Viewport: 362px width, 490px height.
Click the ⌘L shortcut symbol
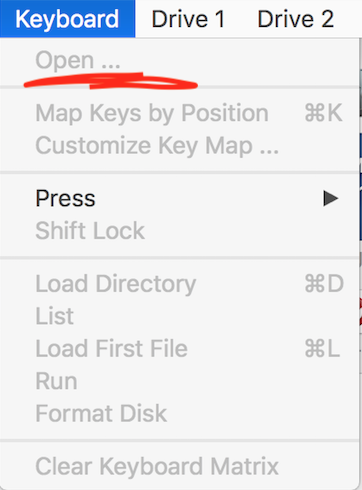click(322, 349)
